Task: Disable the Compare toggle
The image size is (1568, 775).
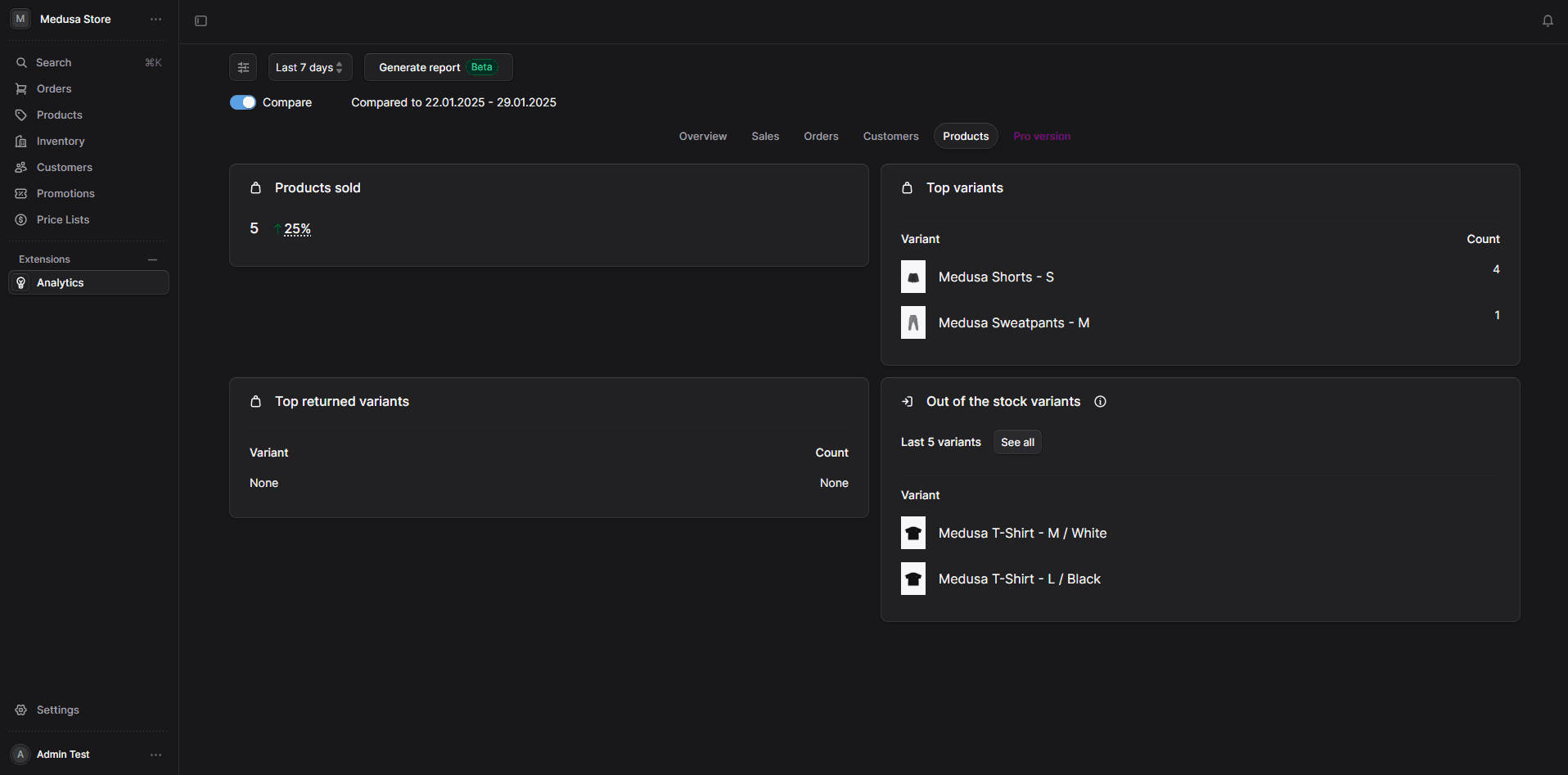Action: pos(243,101)
